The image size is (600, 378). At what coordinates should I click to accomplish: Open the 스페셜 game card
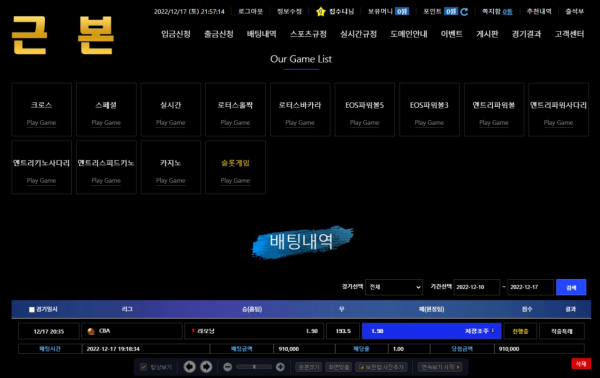106,110
